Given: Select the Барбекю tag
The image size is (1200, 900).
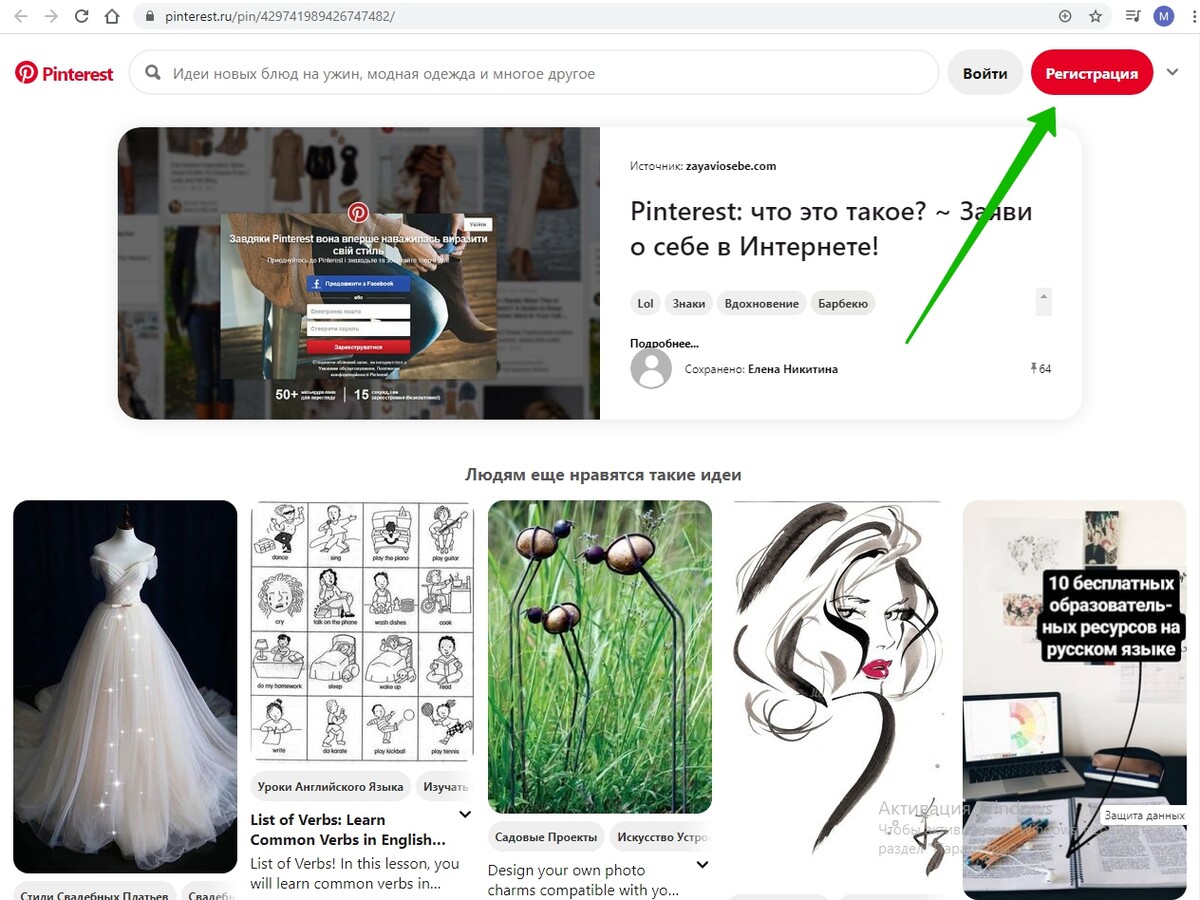Looking at the screenshot, I should click(843, 303).
